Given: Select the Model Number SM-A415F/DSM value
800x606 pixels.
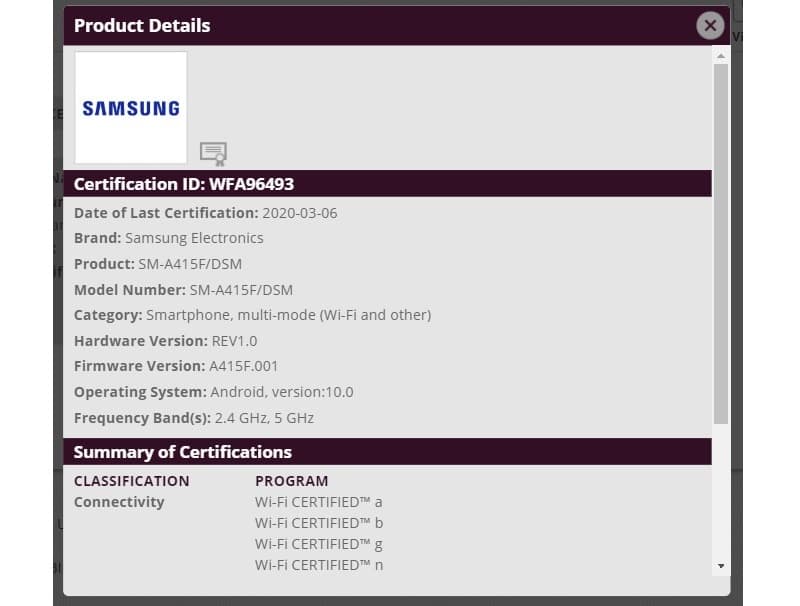Looking at the screenshot, I should tap(241, 290).
